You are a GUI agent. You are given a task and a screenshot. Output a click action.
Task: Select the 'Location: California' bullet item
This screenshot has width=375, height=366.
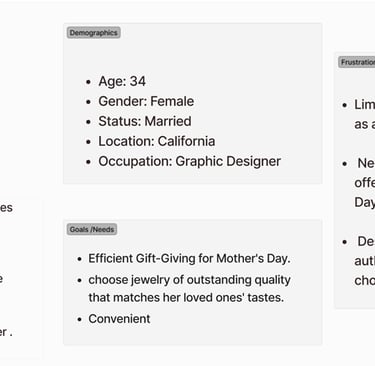(x=157, y=141)
